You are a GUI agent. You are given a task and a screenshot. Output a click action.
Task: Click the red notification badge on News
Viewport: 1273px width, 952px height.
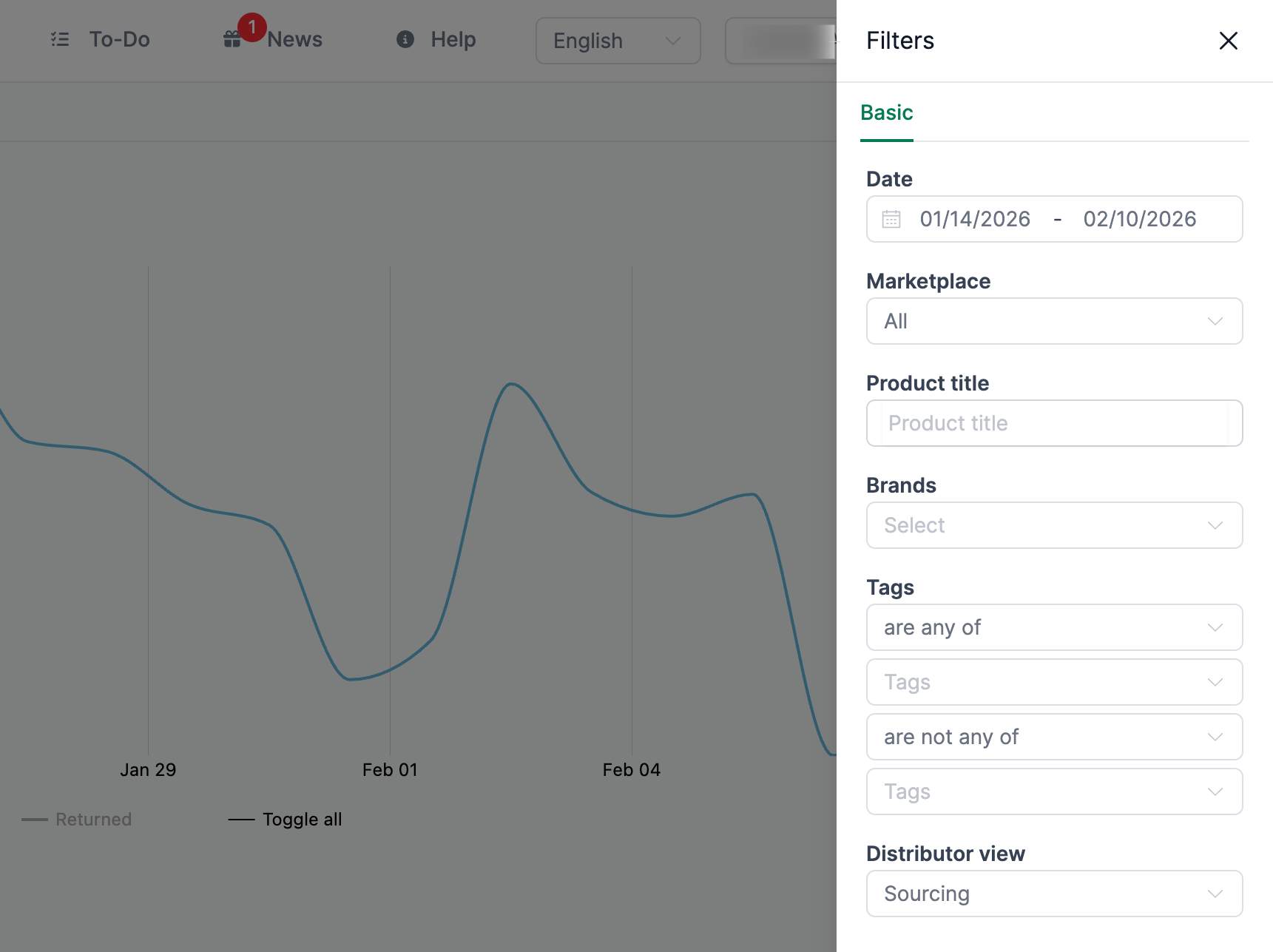click(252, 26)
